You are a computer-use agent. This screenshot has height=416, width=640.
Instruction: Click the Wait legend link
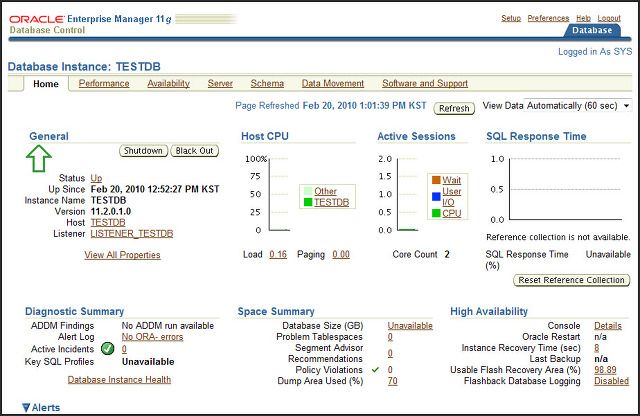pos(451,180)
